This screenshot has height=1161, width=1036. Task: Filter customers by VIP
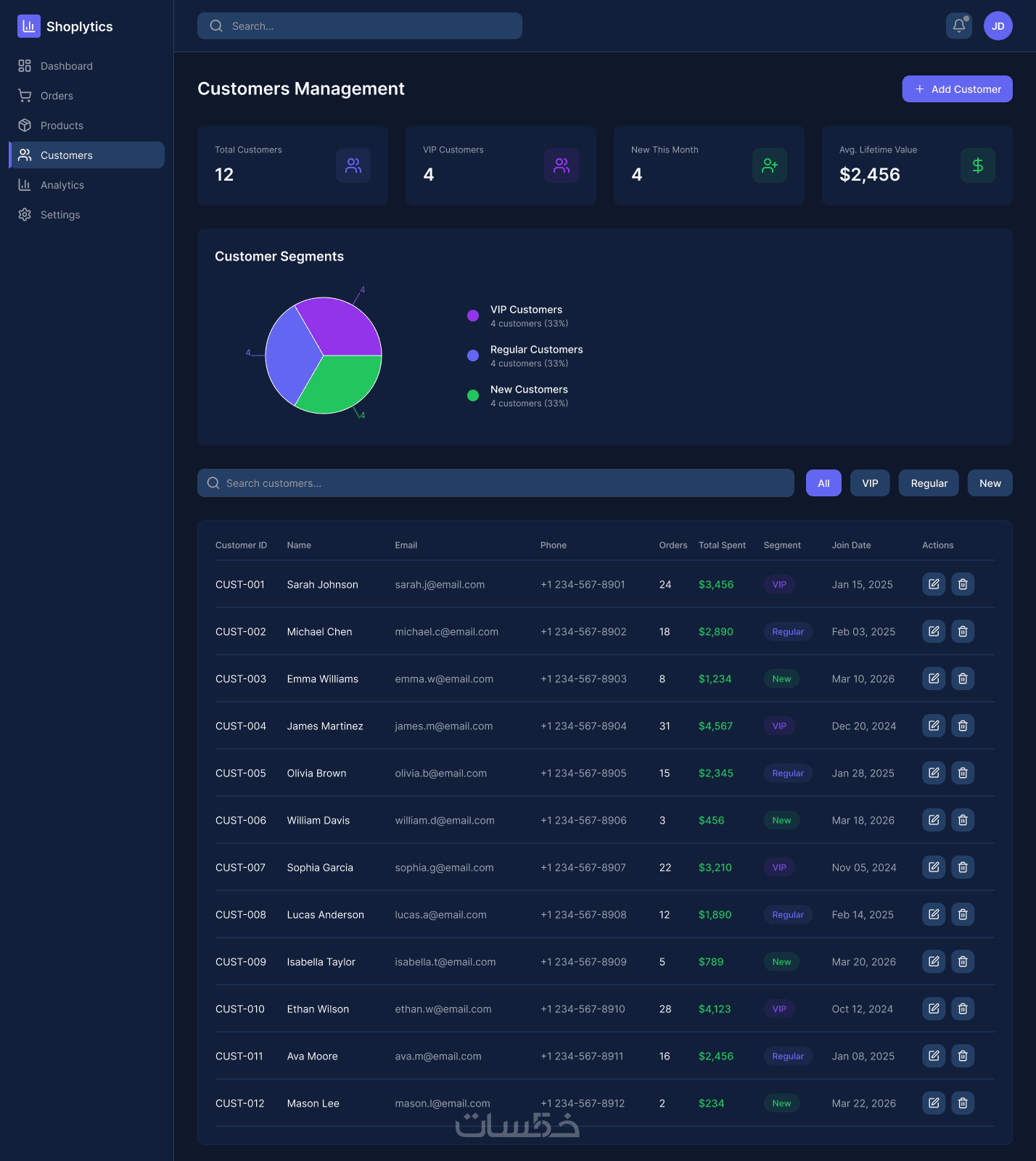click(870, 483)
